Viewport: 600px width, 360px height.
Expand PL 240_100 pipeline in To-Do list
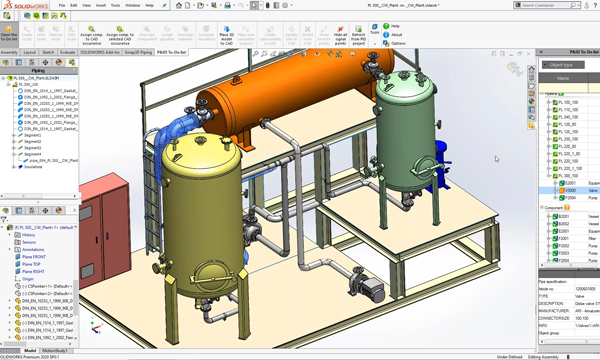[549, 117]
